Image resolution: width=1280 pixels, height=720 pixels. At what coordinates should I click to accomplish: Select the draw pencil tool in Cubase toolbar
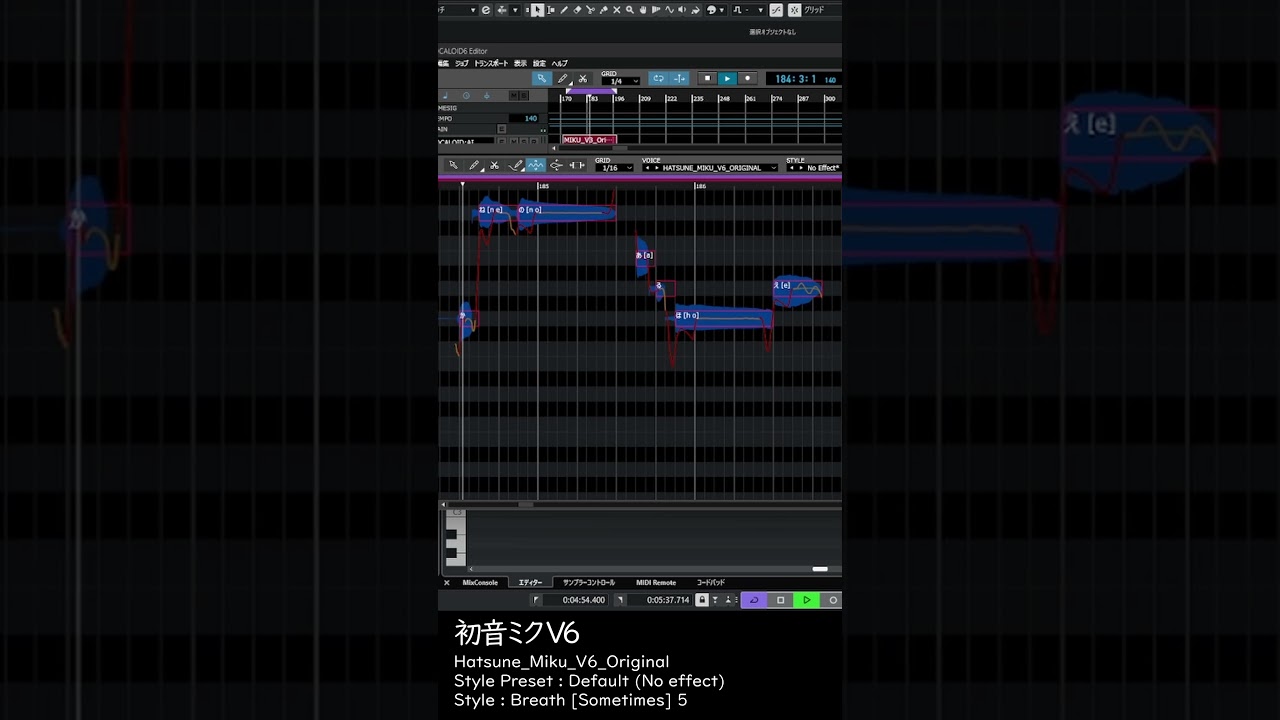coord(564,10)
